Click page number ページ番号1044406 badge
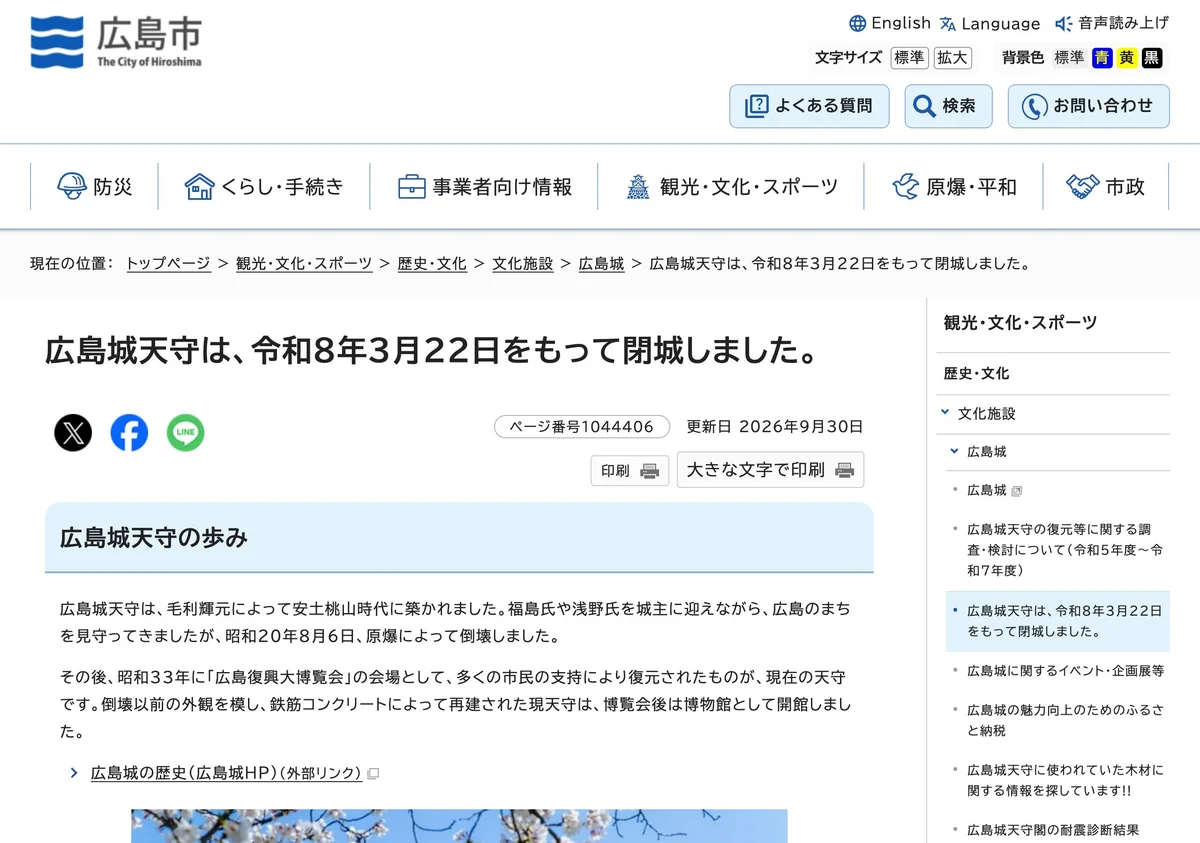Screen dimensions: 1200x843 [581, 427]
